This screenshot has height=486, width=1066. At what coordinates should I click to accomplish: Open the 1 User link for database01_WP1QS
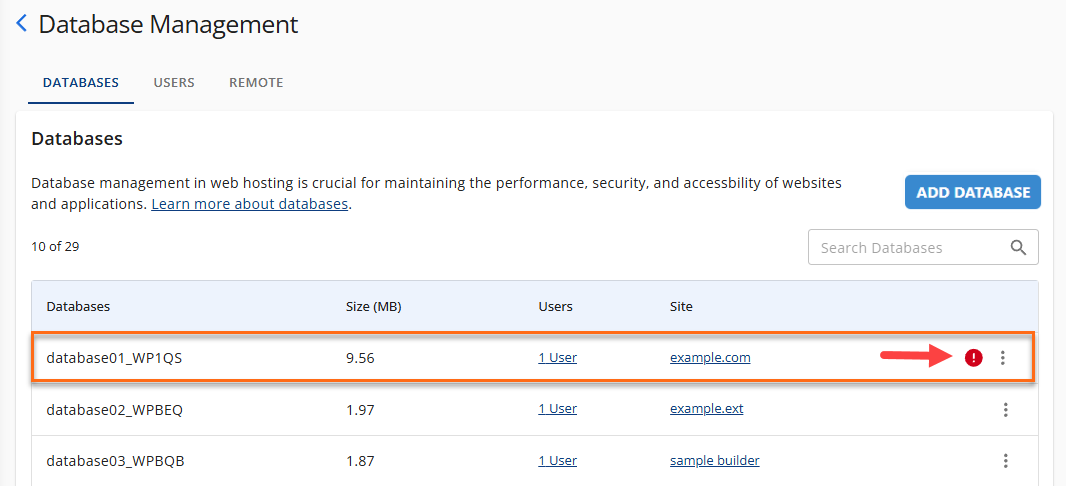(x=557, y=358)
